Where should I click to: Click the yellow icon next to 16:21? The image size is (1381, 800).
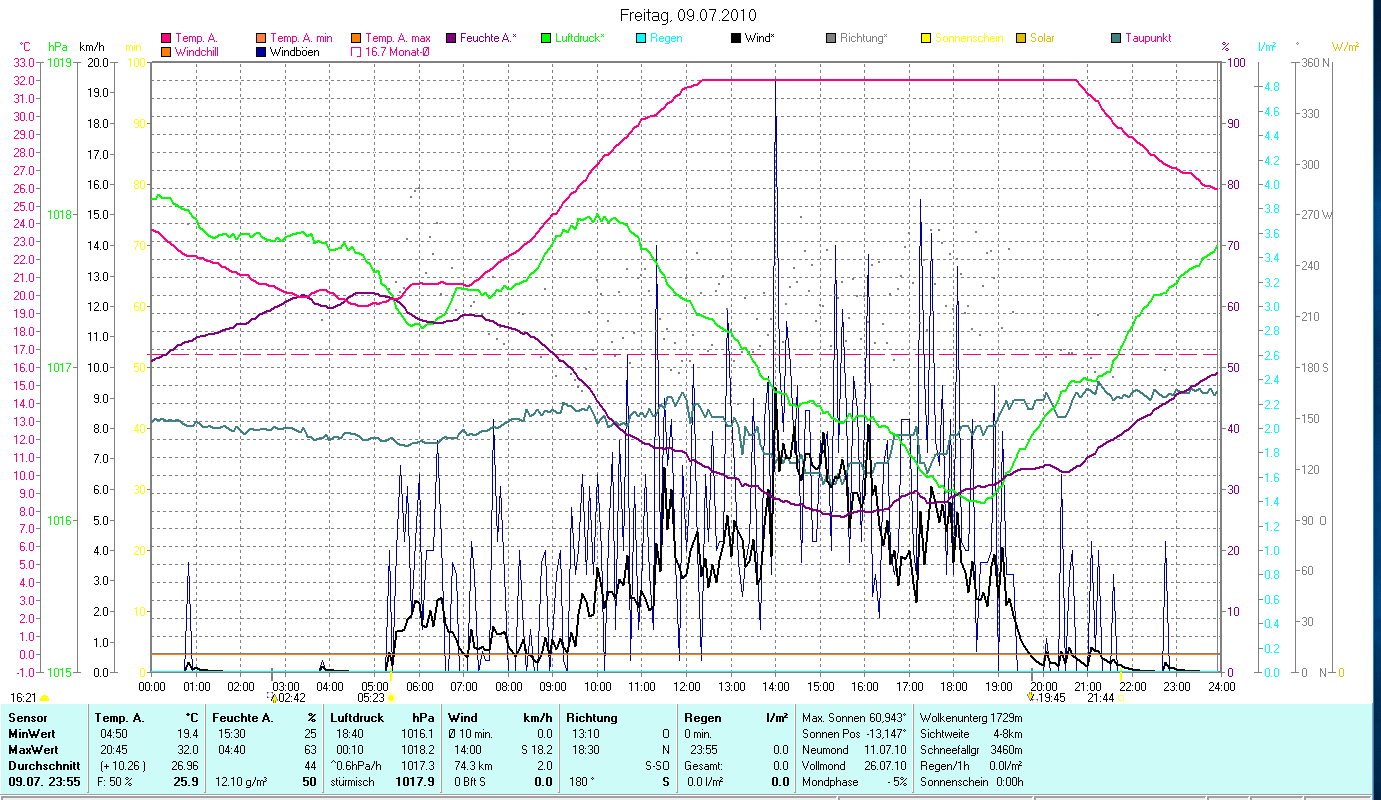coord(45,698)
